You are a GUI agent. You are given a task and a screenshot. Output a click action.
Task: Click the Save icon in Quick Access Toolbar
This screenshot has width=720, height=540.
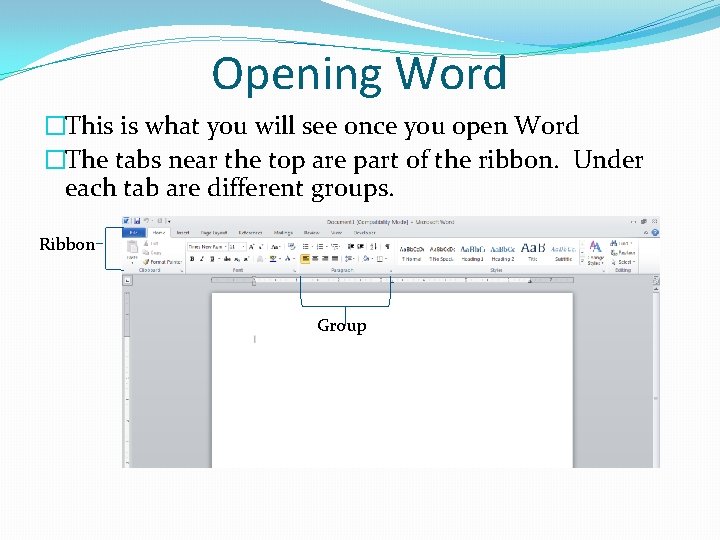tap(136, 221)
